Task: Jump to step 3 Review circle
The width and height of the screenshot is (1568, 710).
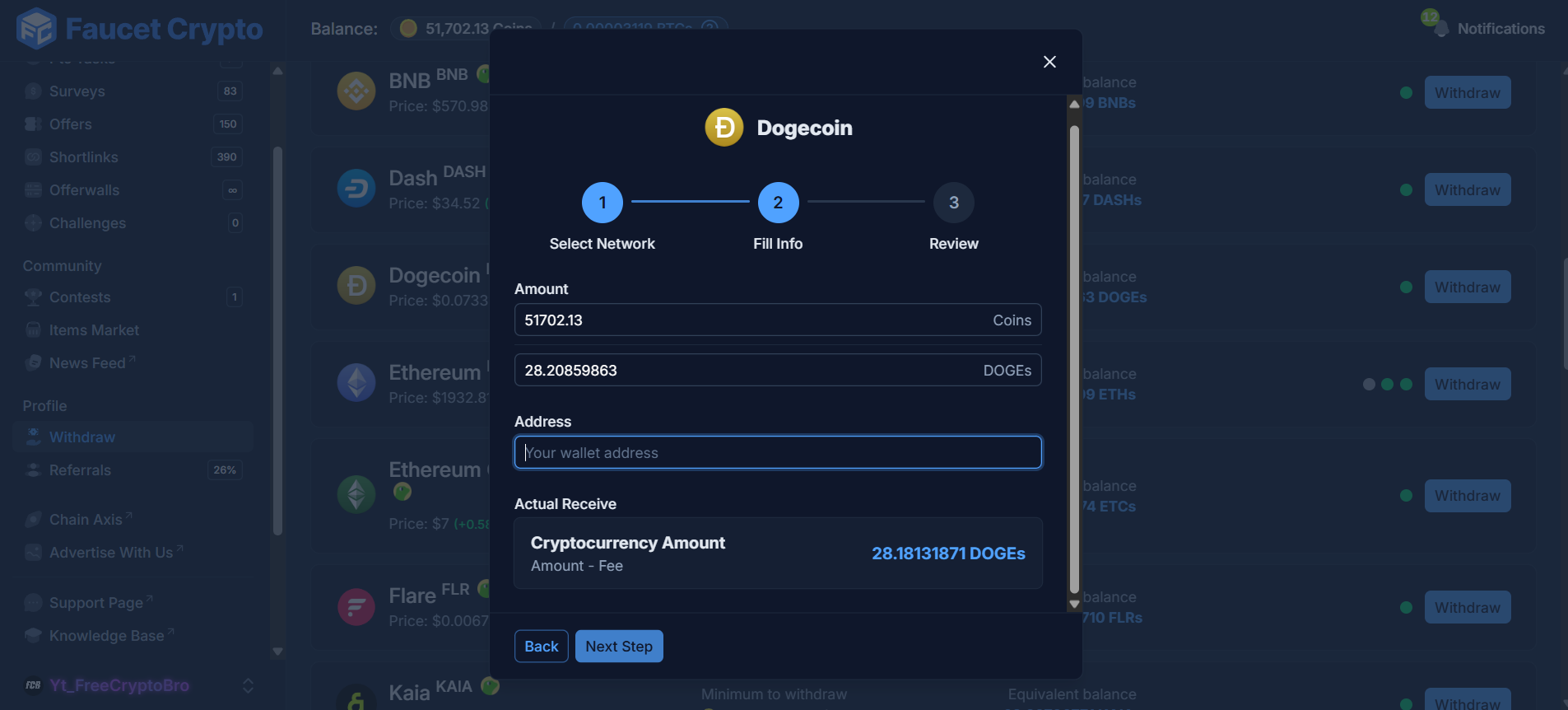Action: coord(954,203)
